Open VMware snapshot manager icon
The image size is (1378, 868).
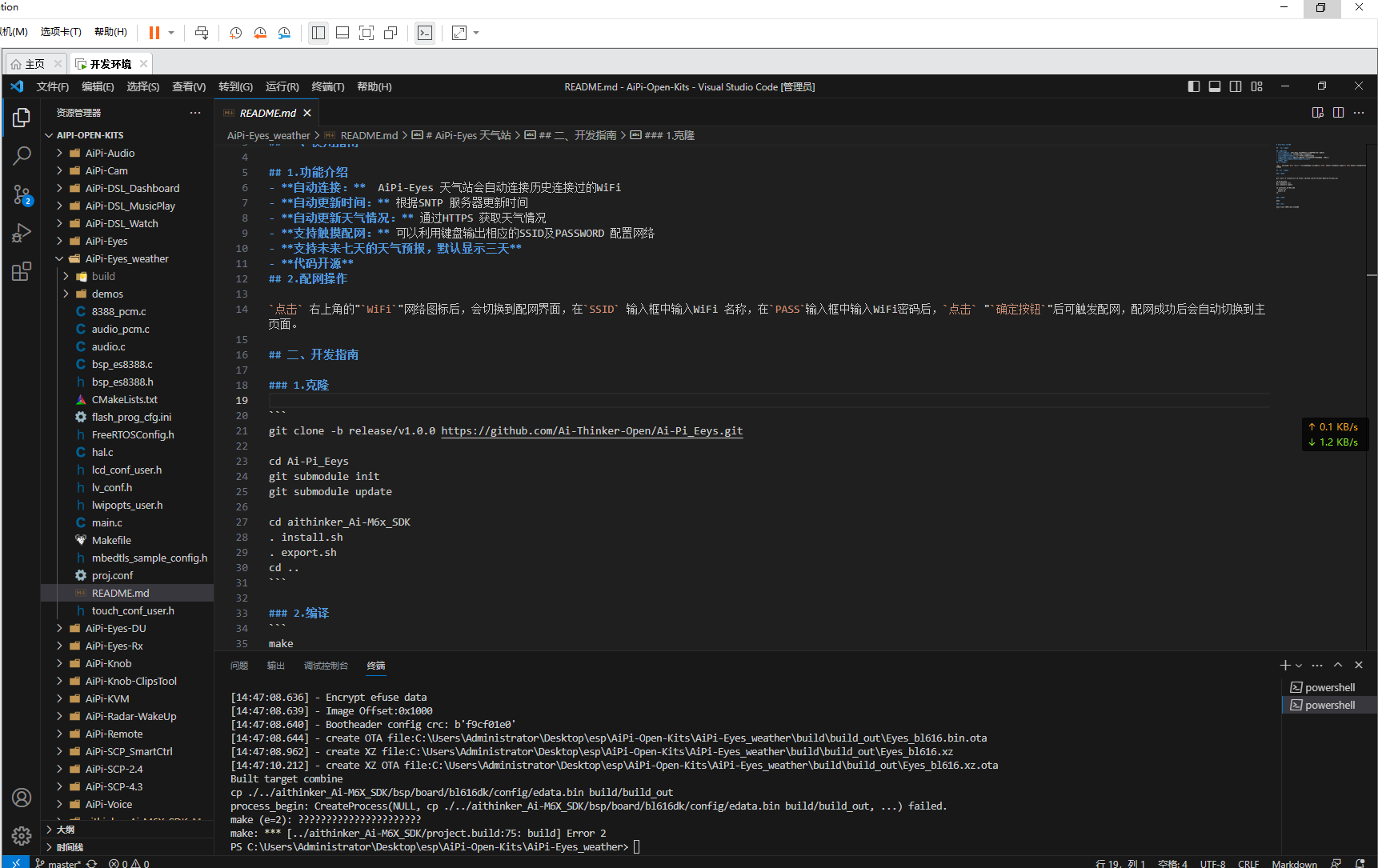click(x=284, y=33)
